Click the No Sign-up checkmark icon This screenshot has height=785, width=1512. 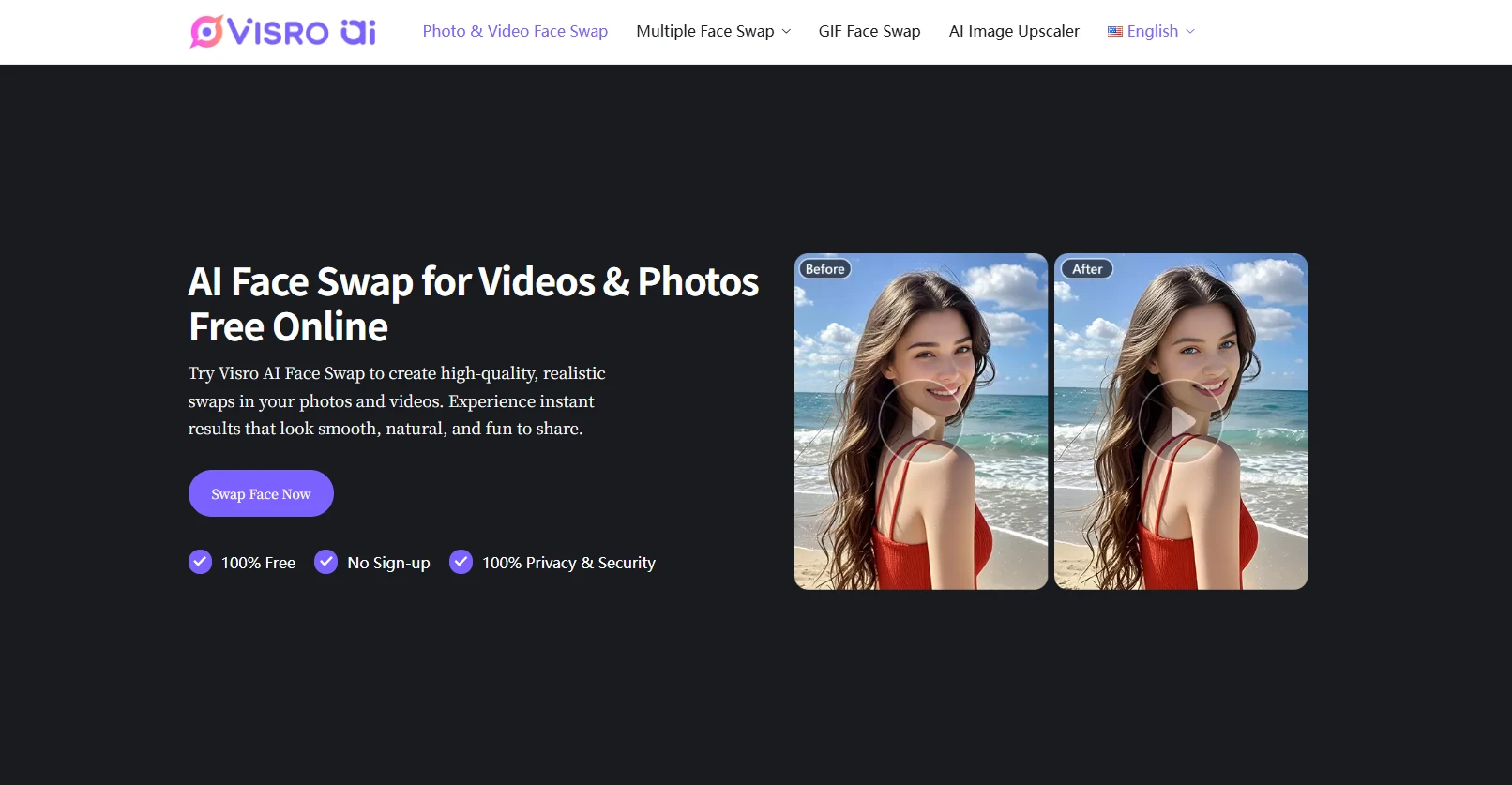pyautogui.click(x=325, y=562)
